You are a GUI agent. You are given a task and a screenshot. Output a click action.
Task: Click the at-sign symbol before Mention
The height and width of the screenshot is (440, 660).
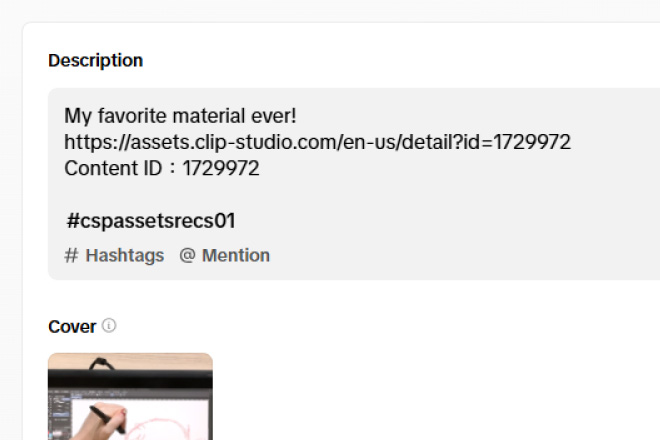tap(187, 255)
